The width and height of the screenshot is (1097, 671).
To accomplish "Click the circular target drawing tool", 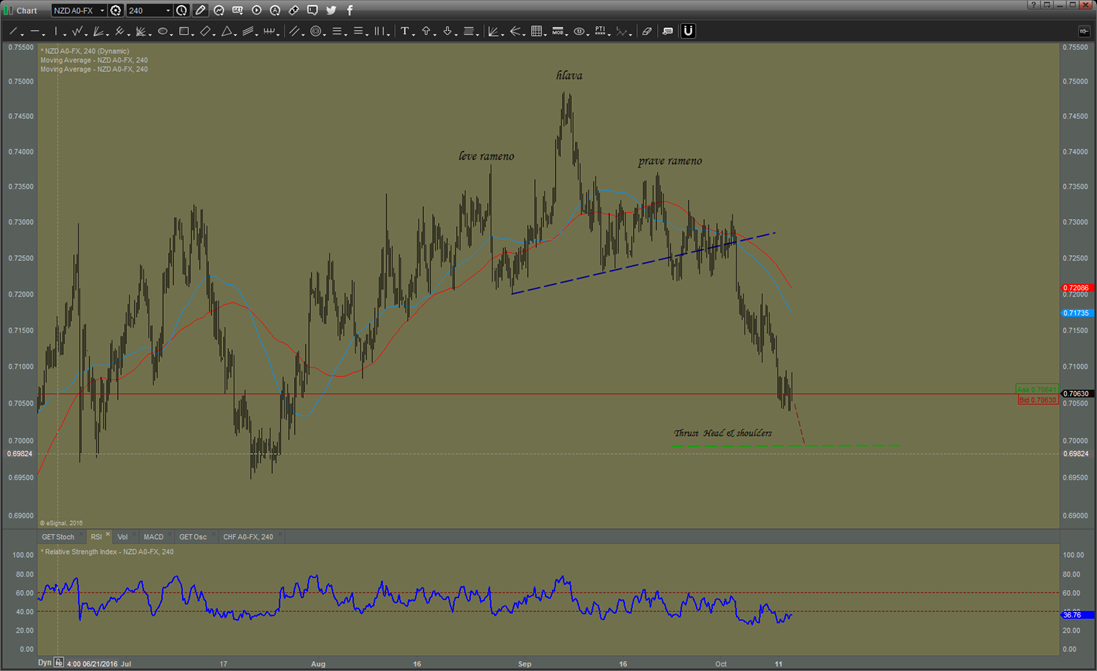I will pyautogui.click(x=316, y=31).
